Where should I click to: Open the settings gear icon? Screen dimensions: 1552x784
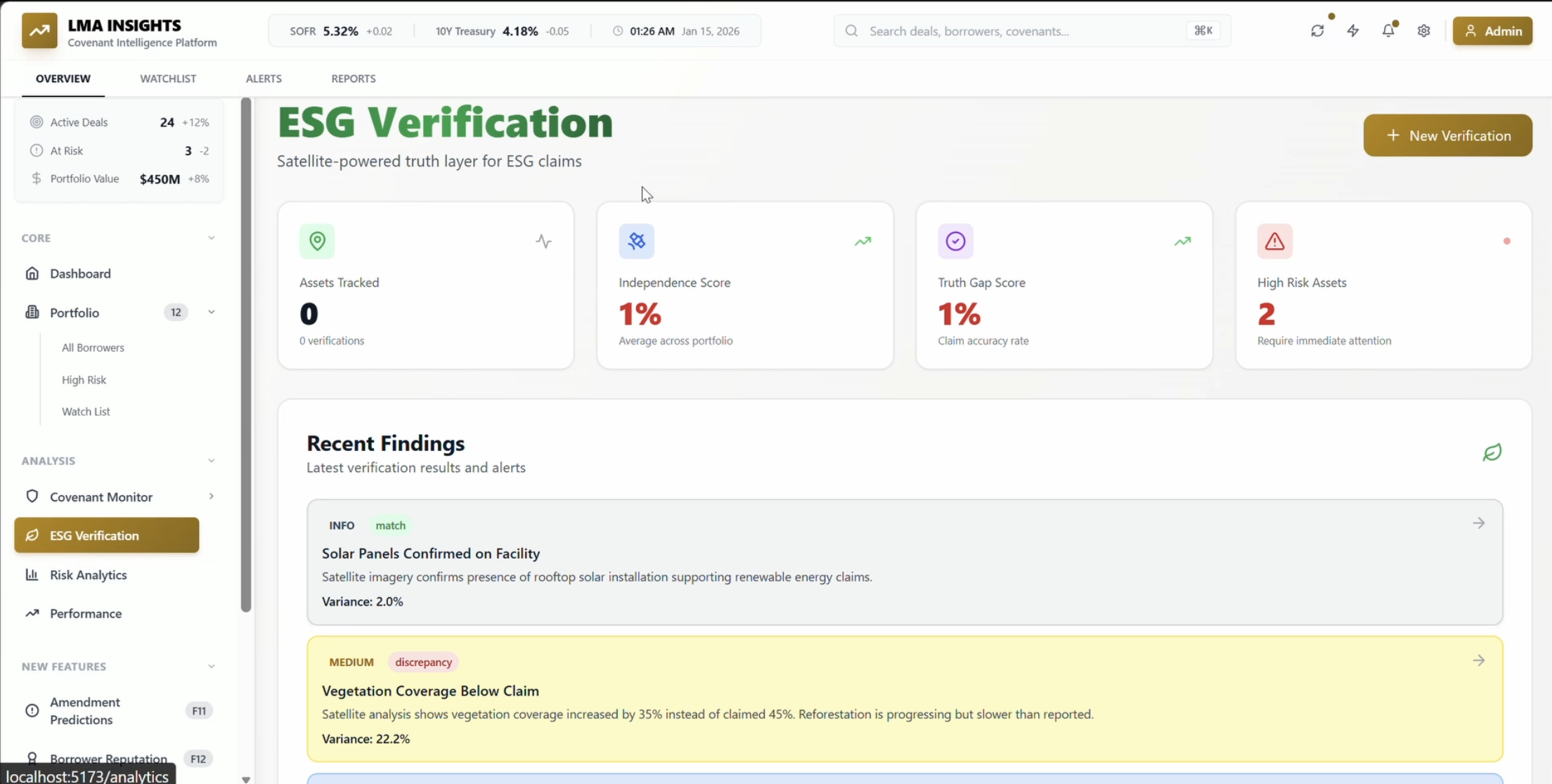pos(1424,31)
